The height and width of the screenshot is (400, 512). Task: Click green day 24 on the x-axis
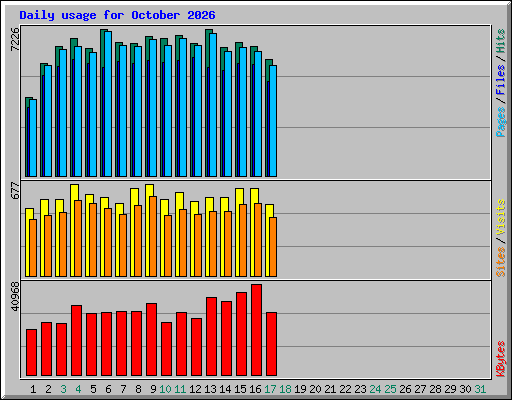(x=375, y=389)
